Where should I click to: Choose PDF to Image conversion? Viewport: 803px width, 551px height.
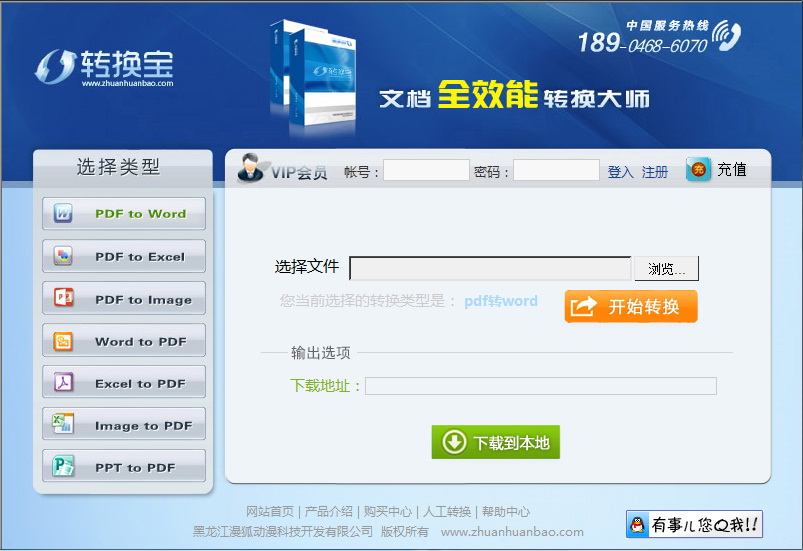click(x=124, y=298)
